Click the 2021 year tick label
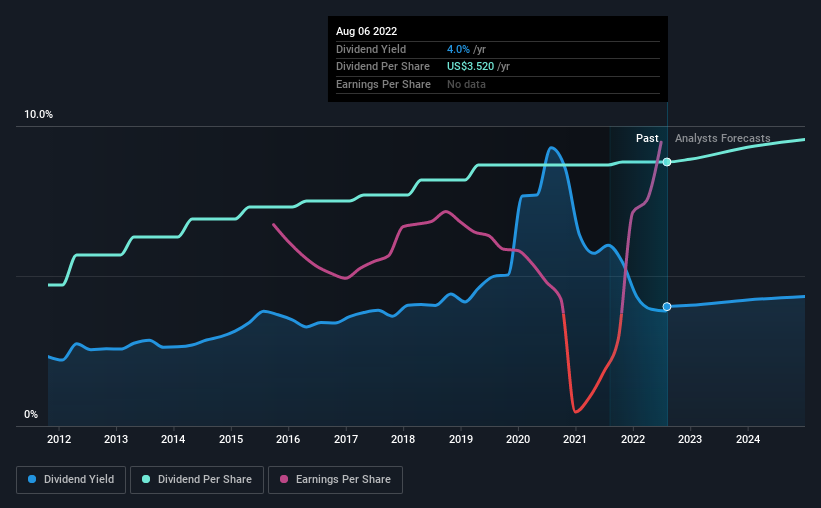821x508 pixels. coord(575,439)
